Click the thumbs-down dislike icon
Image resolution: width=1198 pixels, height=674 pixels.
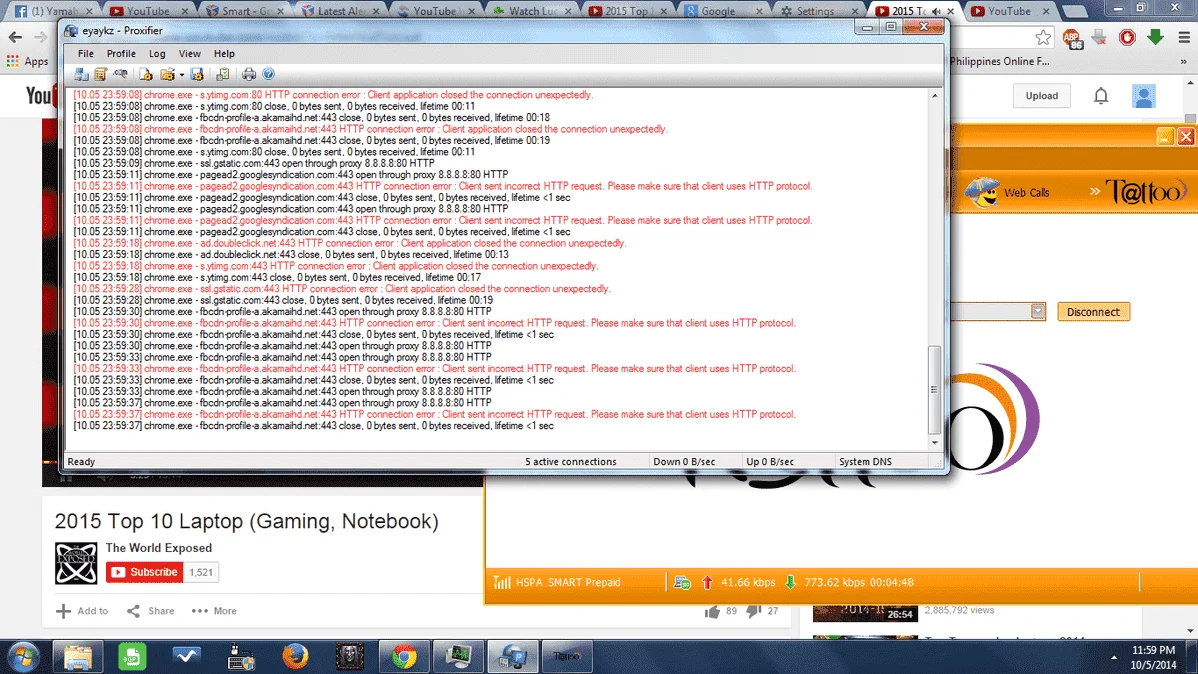click(753, 611)
